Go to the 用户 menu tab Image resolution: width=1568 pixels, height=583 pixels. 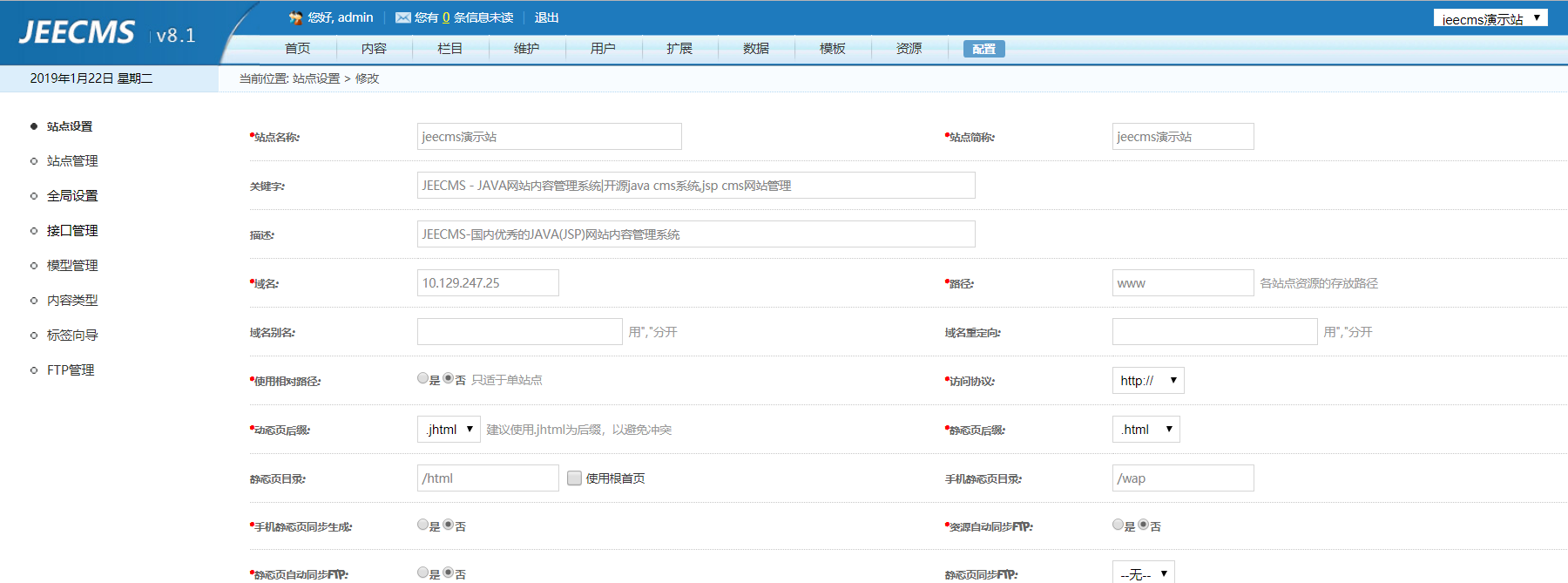603,49
